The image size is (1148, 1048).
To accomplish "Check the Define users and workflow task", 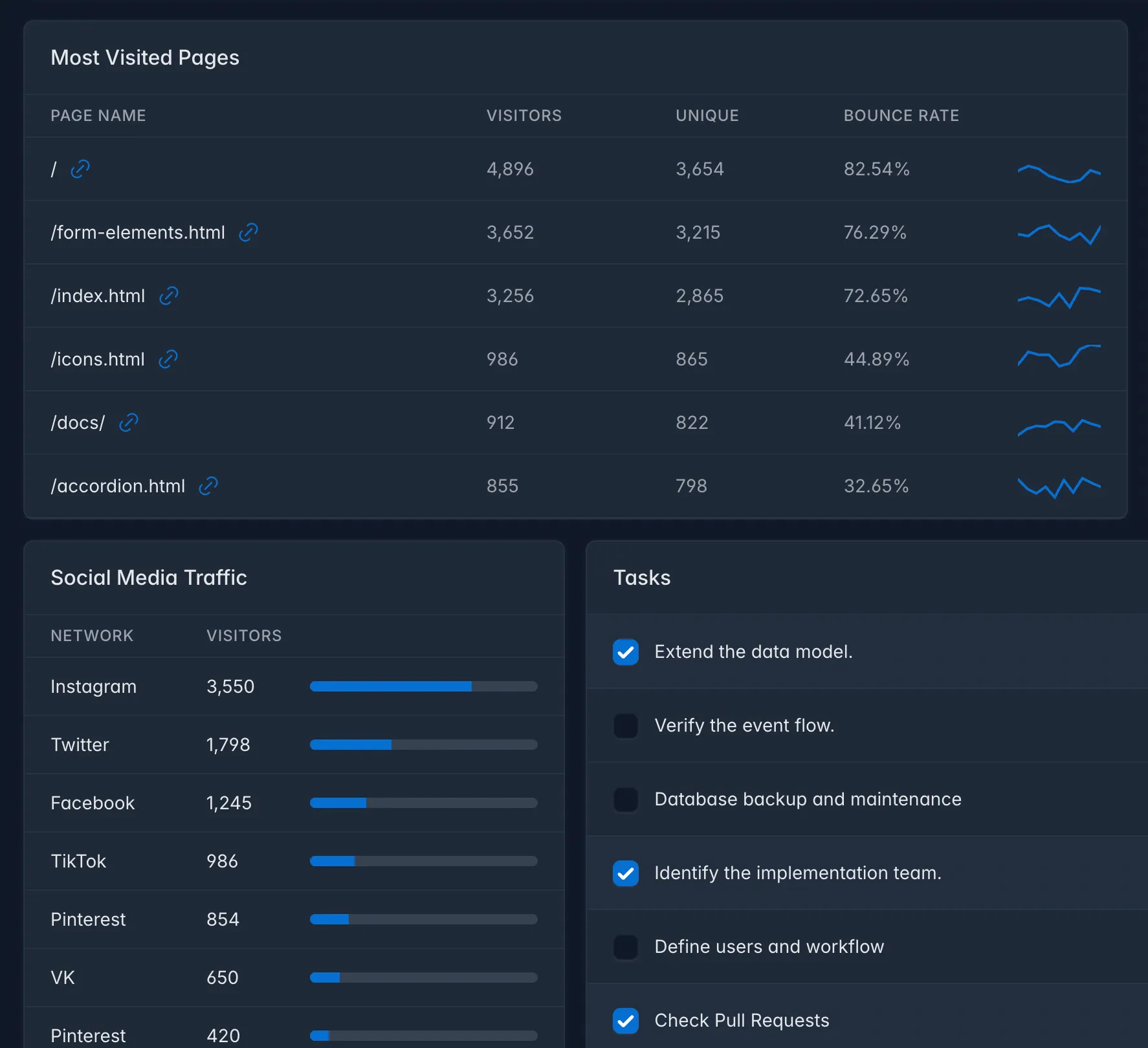I will coord(626,947).
